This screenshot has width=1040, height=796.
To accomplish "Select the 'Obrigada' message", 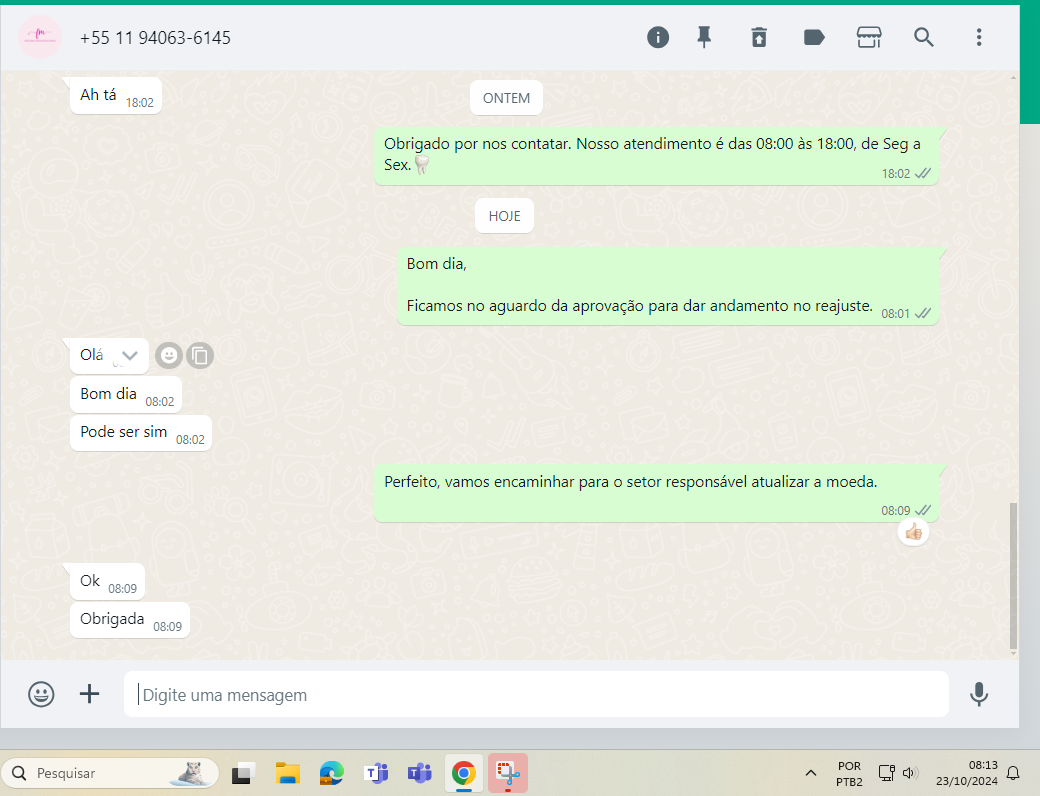I will tap(130, 620).
